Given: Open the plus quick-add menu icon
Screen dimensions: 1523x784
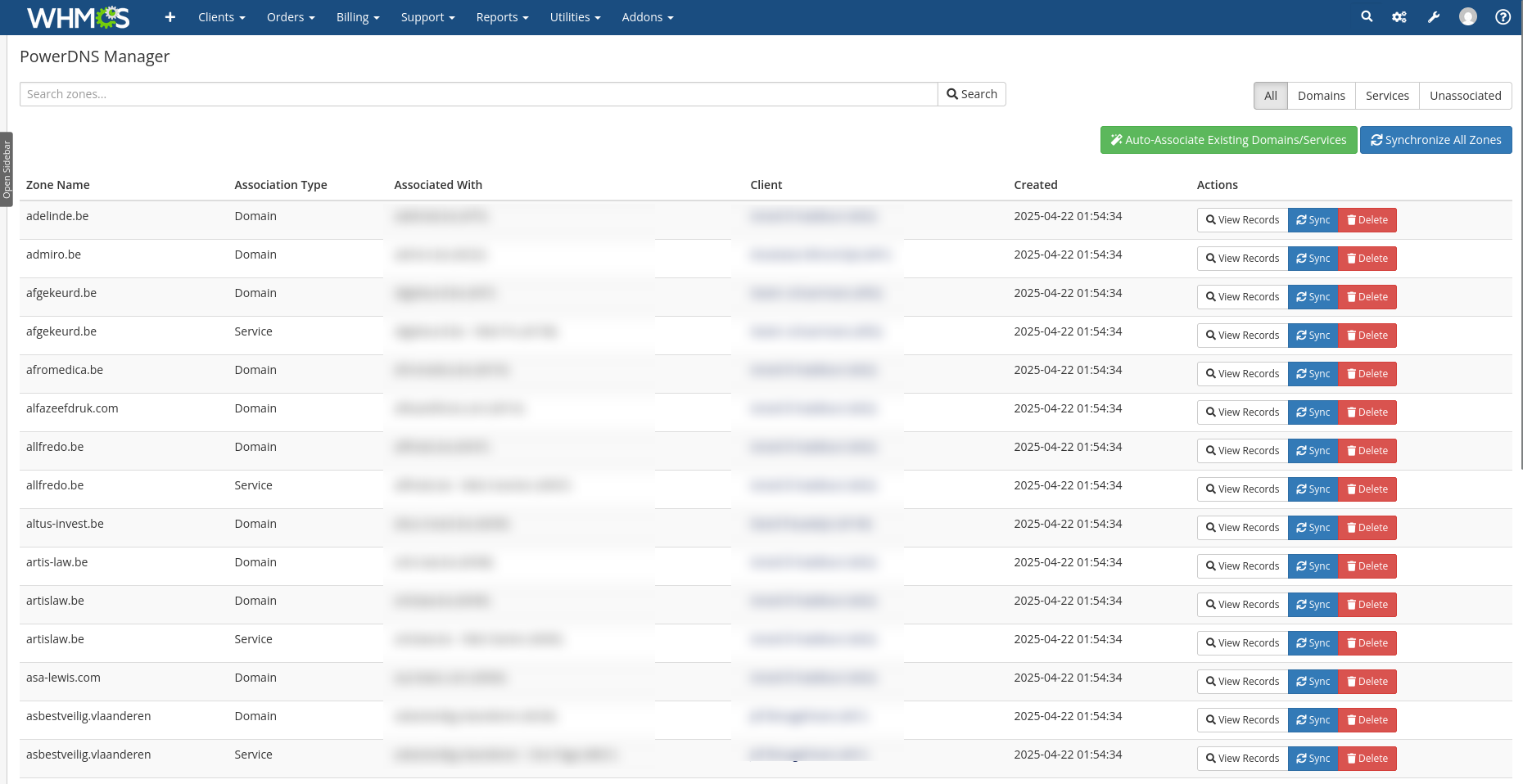Looking at the screenshot, I should pos(169,17).
